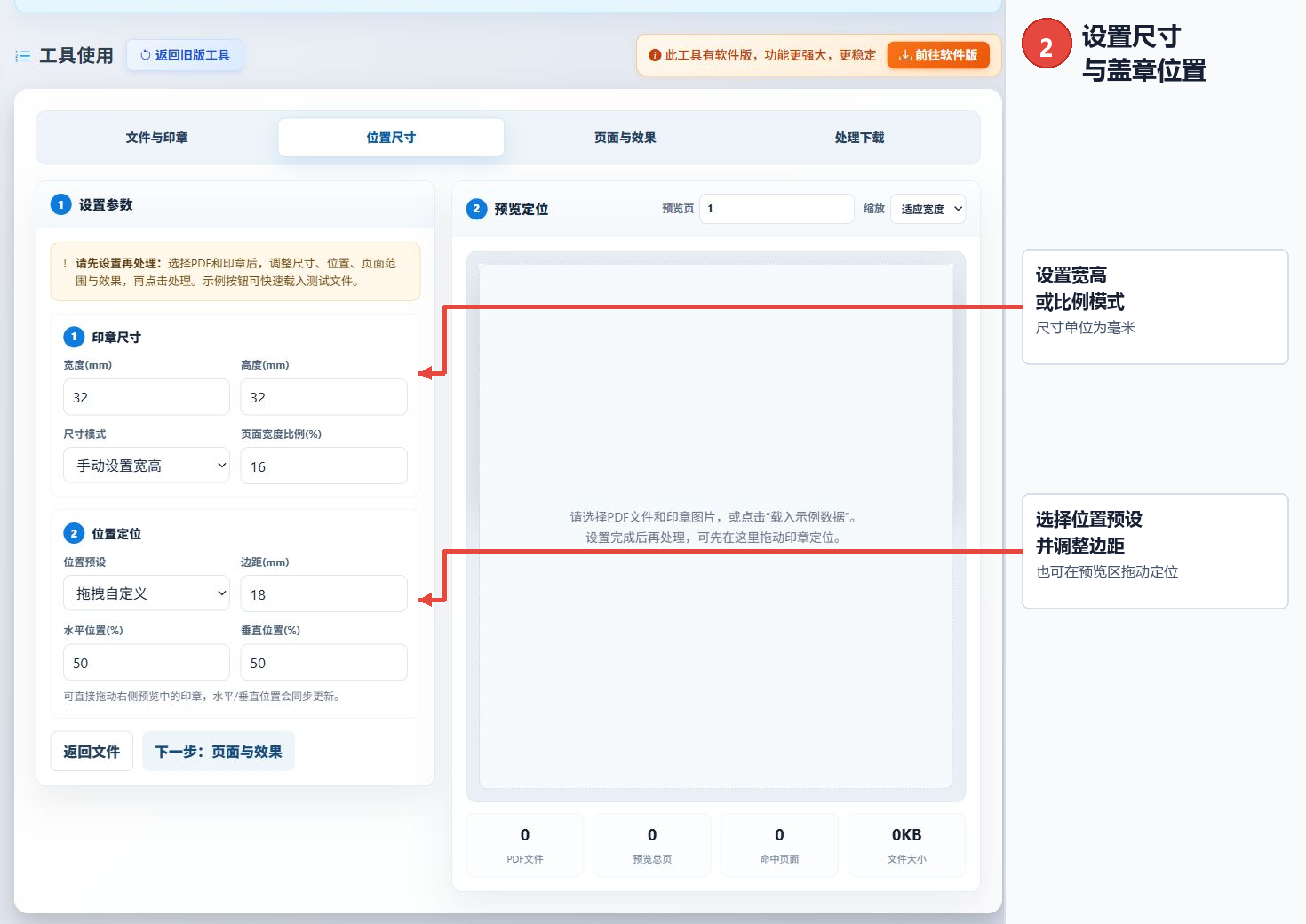The width and height of the screenshot is (1306, 924).
Task: Open the 页面与效果 tab
Action: point(625,138)
